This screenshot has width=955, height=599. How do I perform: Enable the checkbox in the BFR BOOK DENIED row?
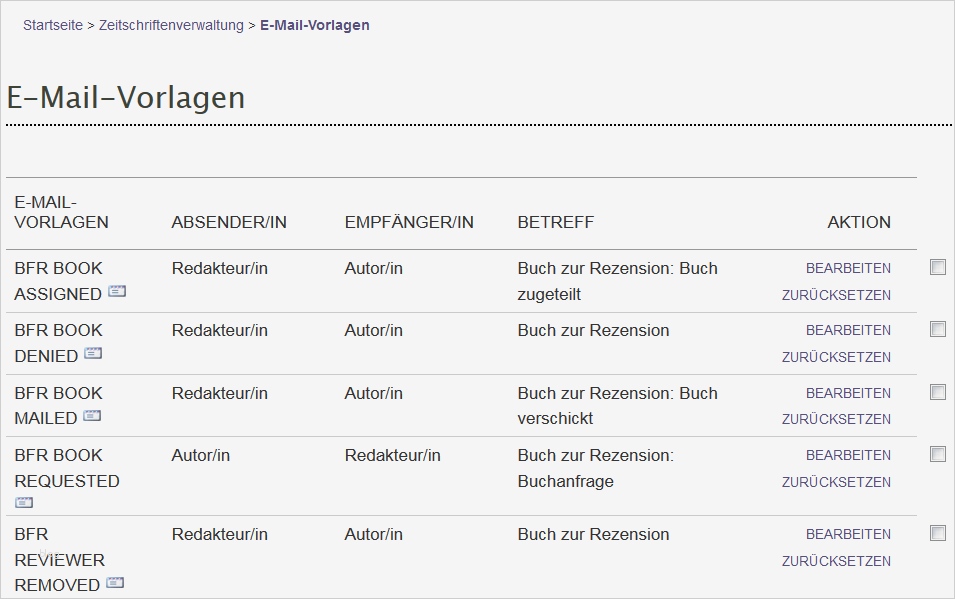(x=938, y=328)
